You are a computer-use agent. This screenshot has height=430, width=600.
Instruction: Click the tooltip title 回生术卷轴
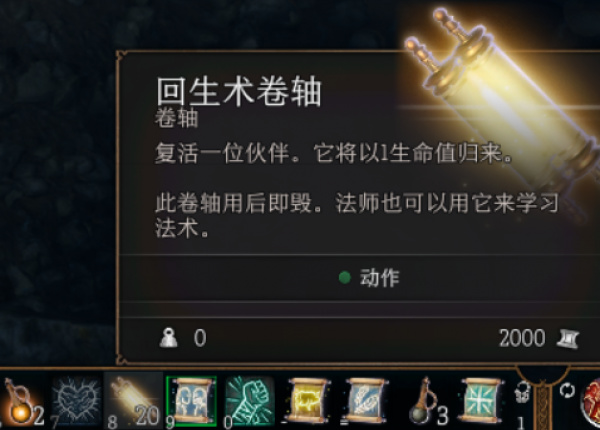pyautogui.click(x=239, y=91)
